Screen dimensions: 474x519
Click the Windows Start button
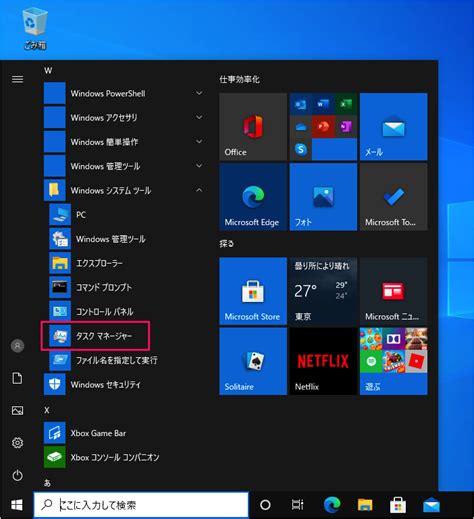pos(17,505)
